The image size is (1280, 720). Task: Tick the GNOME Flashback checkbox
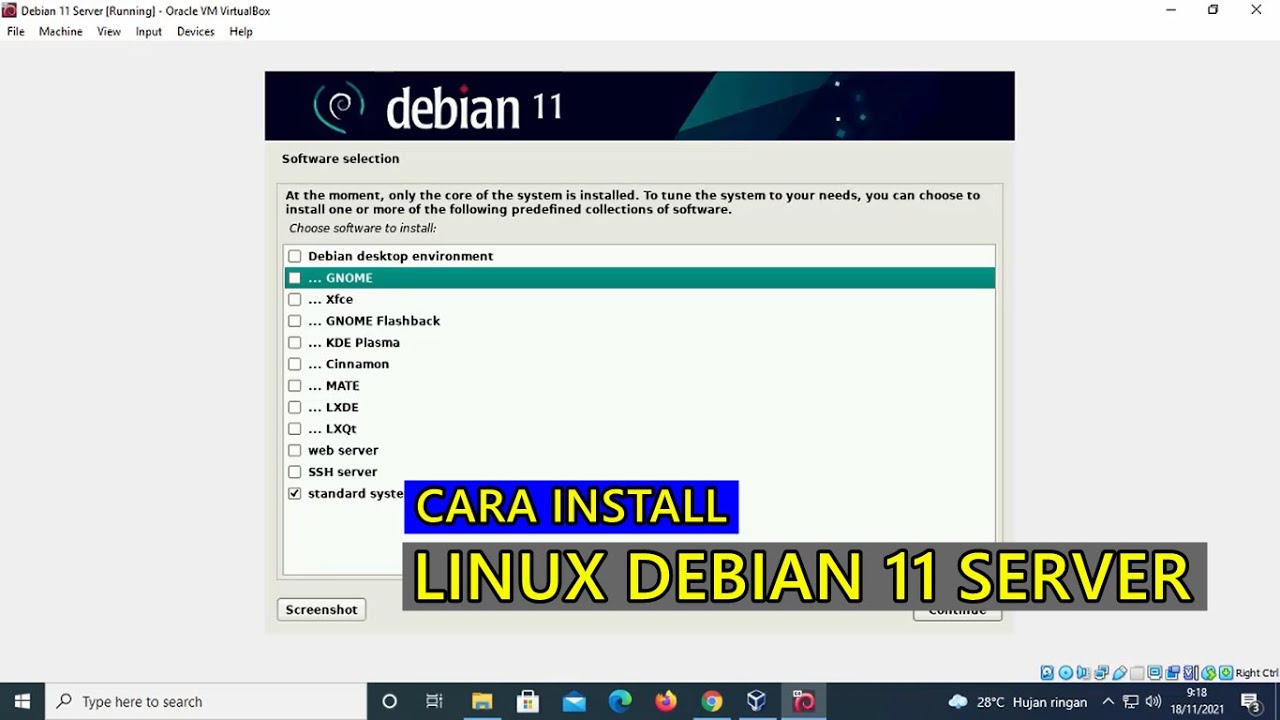(x=294, y=321)
